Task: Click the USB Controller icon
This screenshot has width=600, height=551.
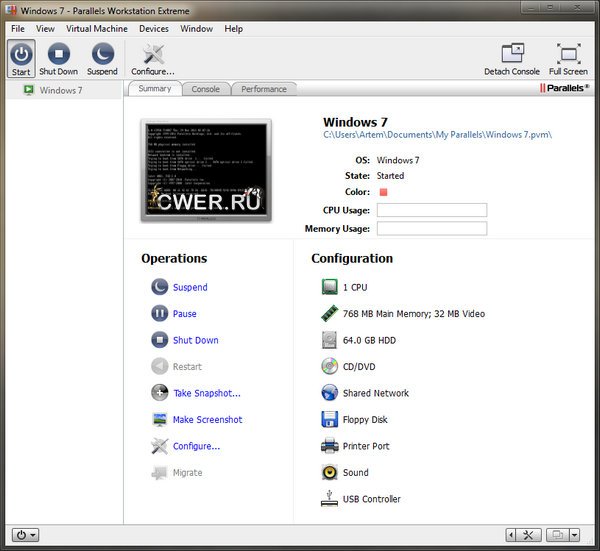Action: 329,499
